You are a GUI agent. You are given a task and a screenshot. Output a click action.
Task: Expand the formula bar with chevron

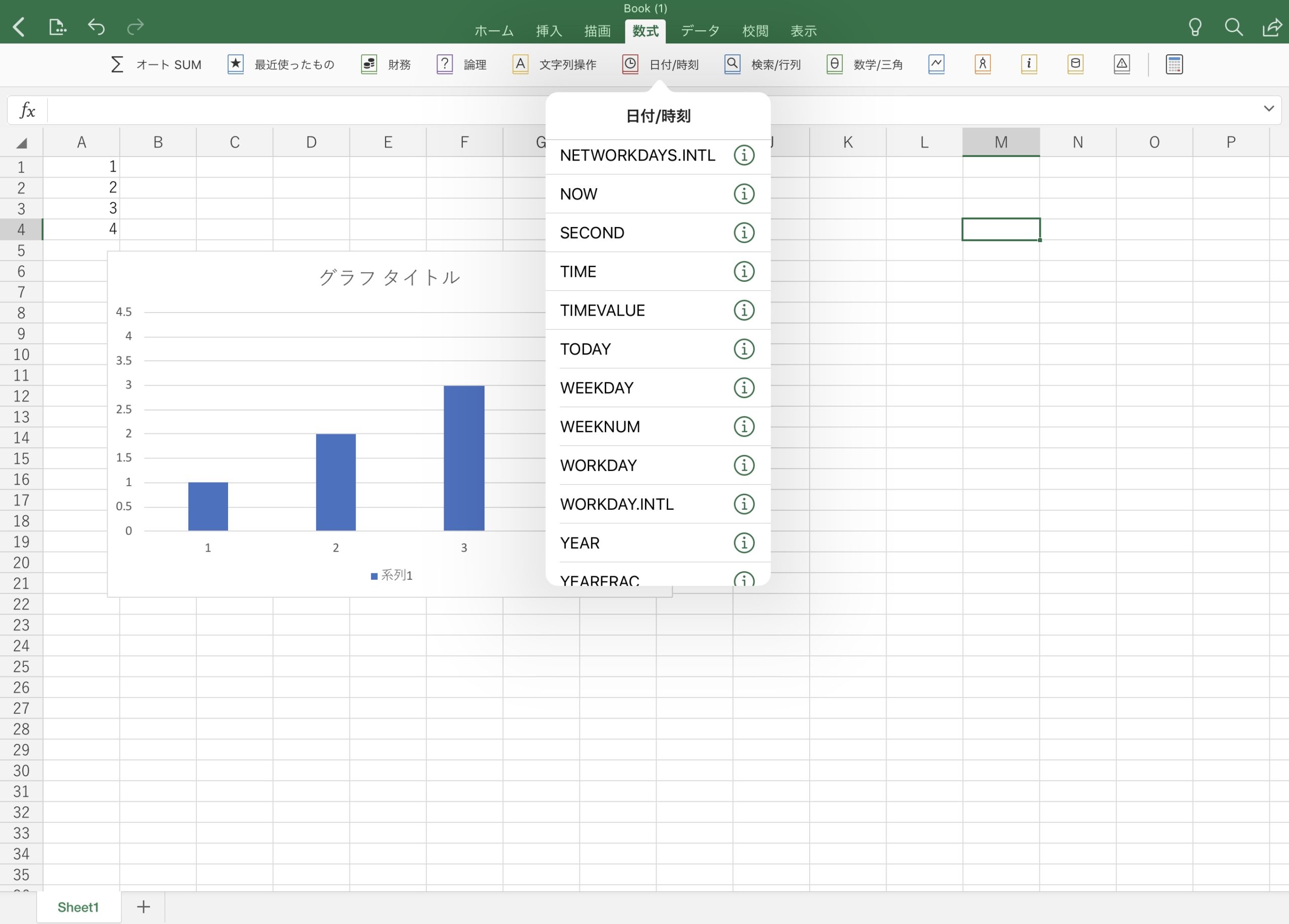point(1268,109)
